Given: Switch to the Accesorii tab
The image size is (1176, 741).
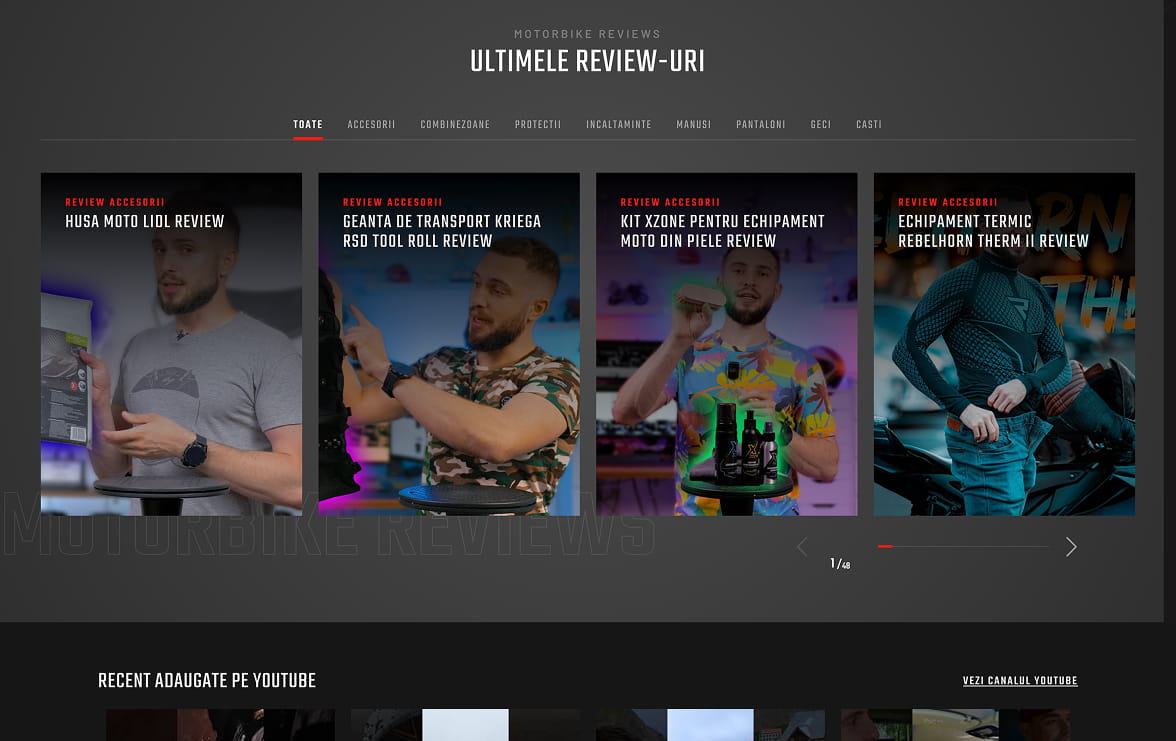Looking at the screenshot, I should [x=371, y=125].
